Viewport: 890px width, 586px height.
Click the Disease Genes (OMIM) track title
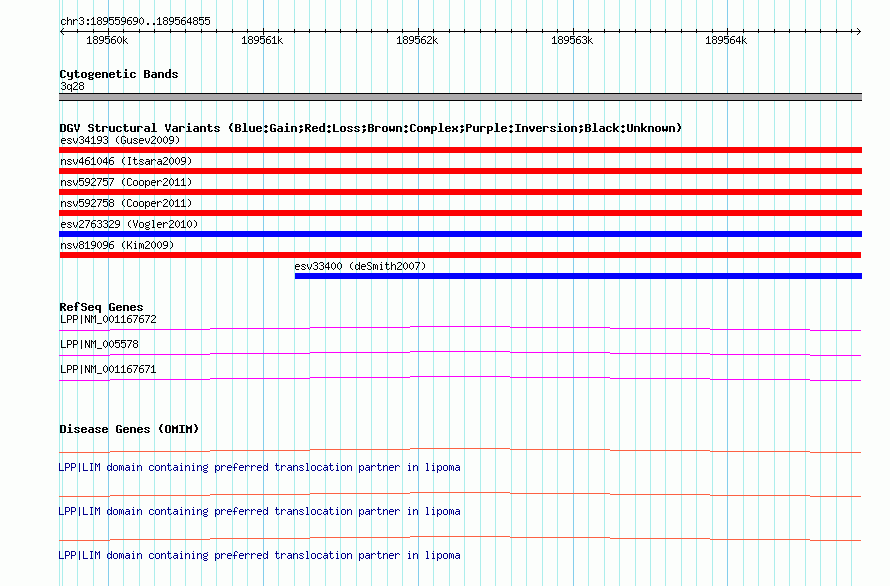point(129,429)
